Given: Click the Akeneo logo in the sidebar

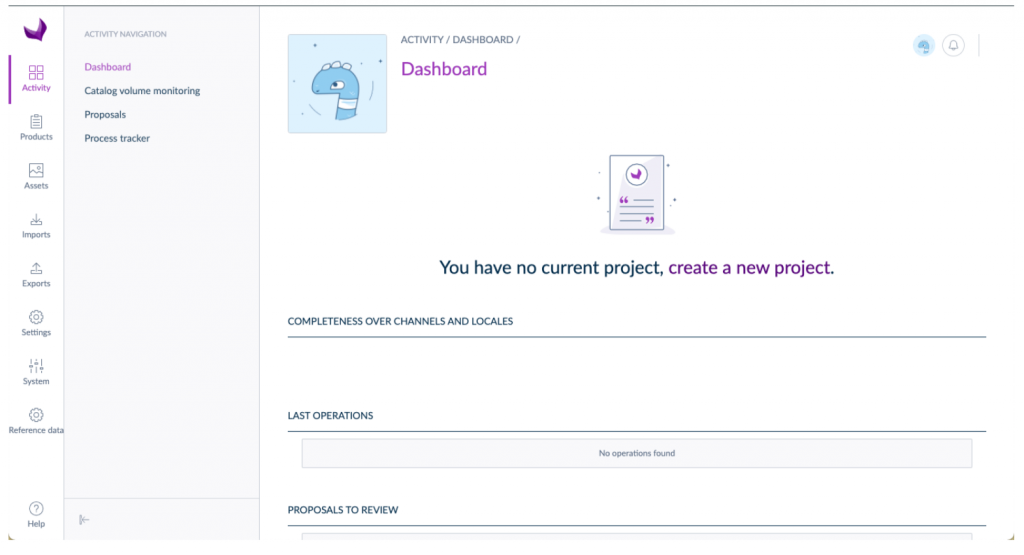Looking at the screenshot, I should tap(36, 29).
